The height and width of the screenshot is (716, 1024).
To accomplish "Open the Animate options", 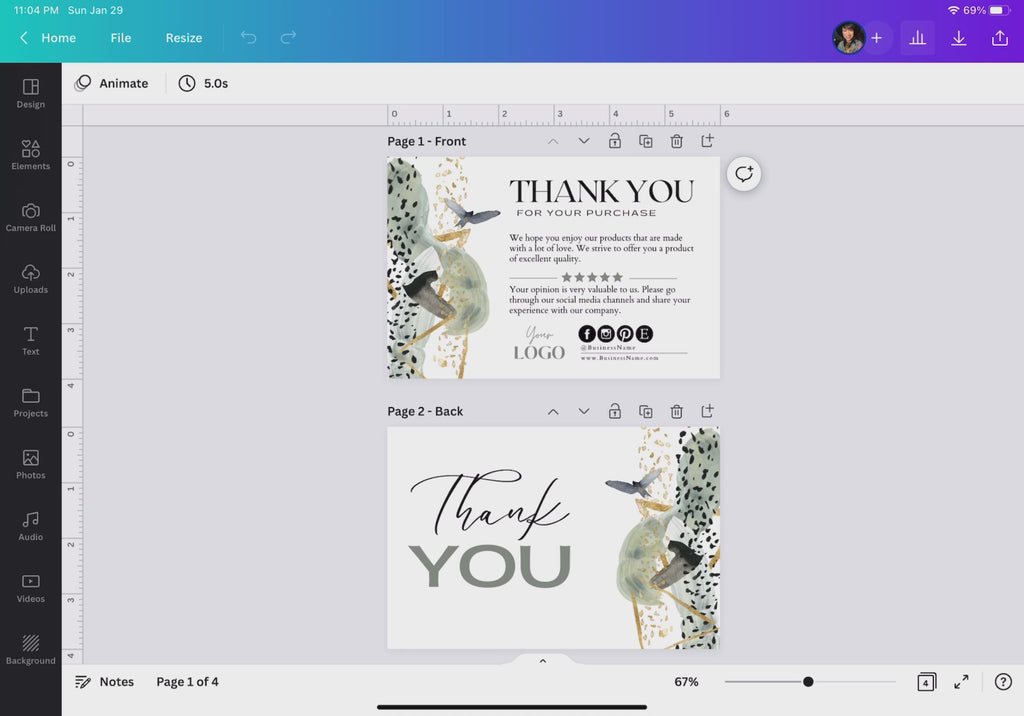I will point(112,83).
